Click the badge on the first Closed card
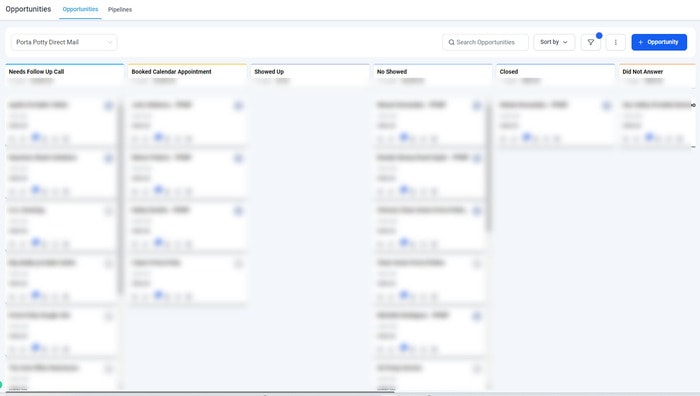 606,106
